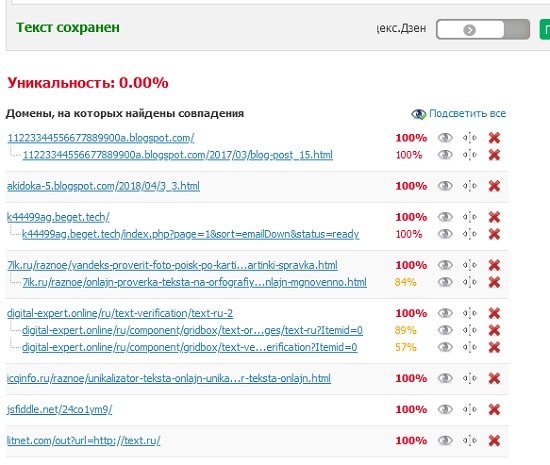Click compare icon for digital-expert 57% row
The height and width of the screenshot is (465, 550).
470,347
